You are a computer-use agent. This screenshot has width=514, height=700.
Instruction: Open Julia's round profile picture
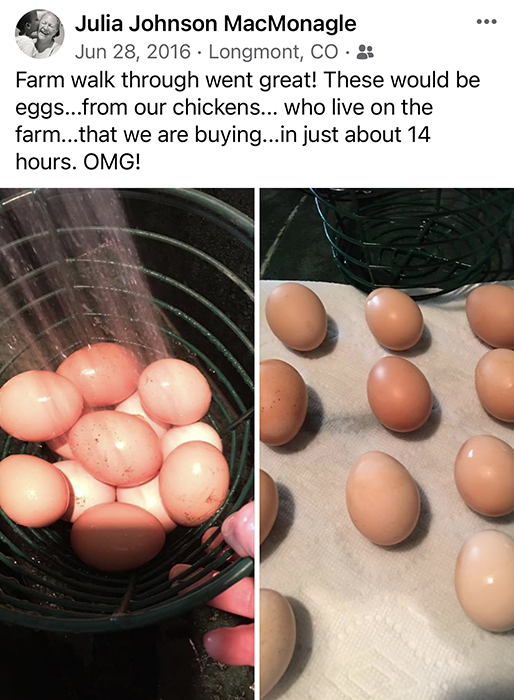coord(39,35)
